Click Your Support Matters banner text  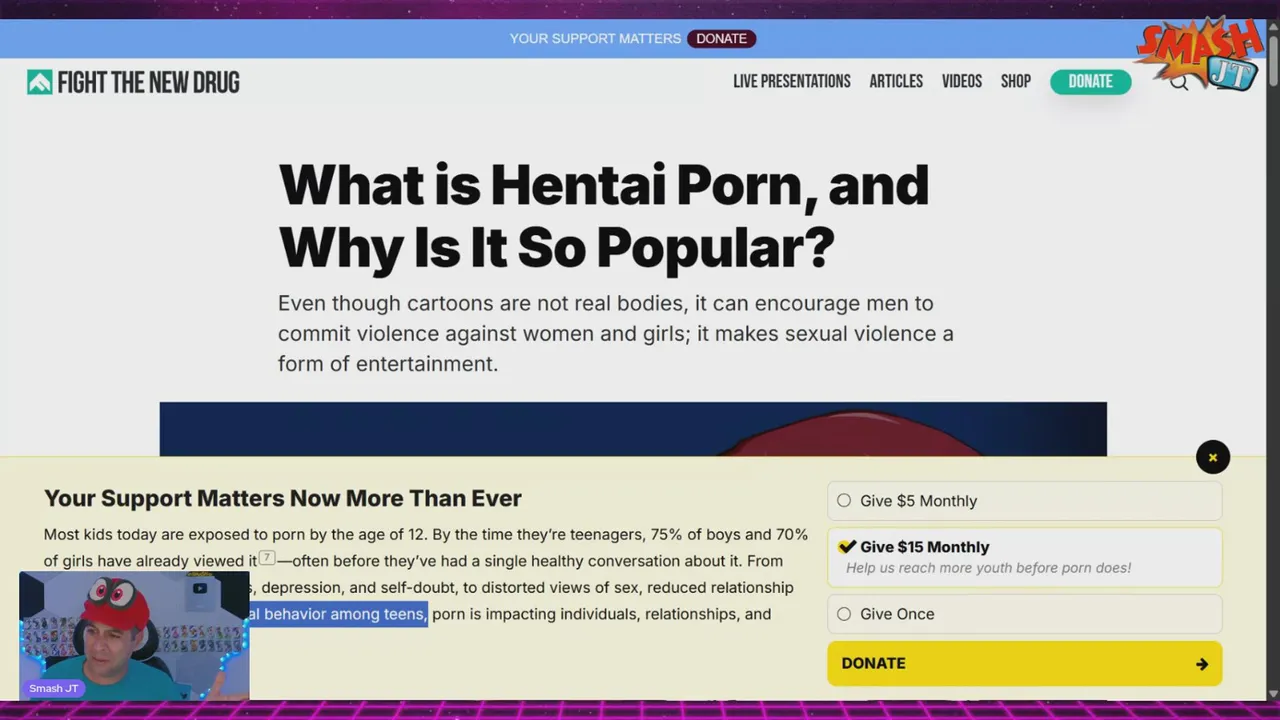coord(595,39)
